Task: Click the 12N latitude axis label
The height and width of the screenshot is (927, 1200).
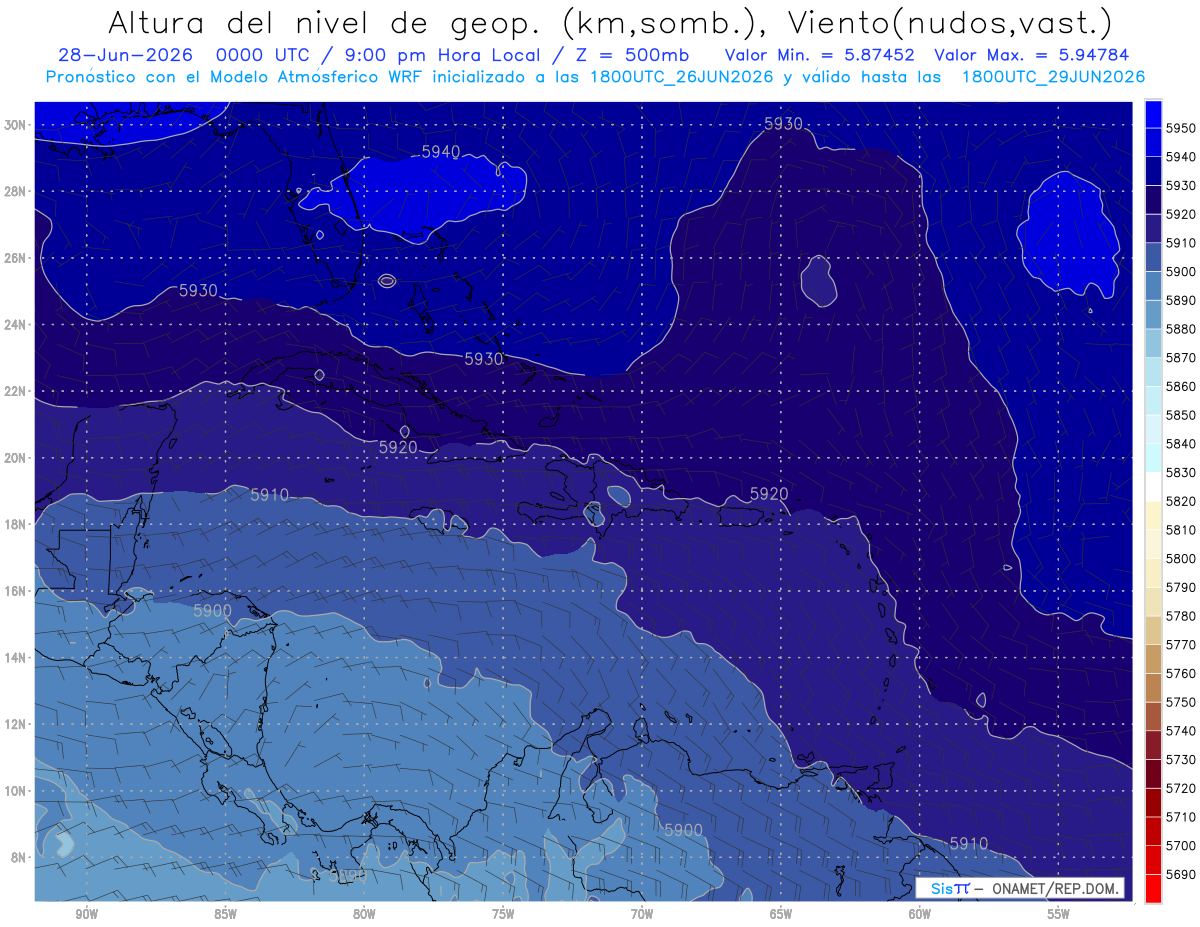Action: (14, 724)
